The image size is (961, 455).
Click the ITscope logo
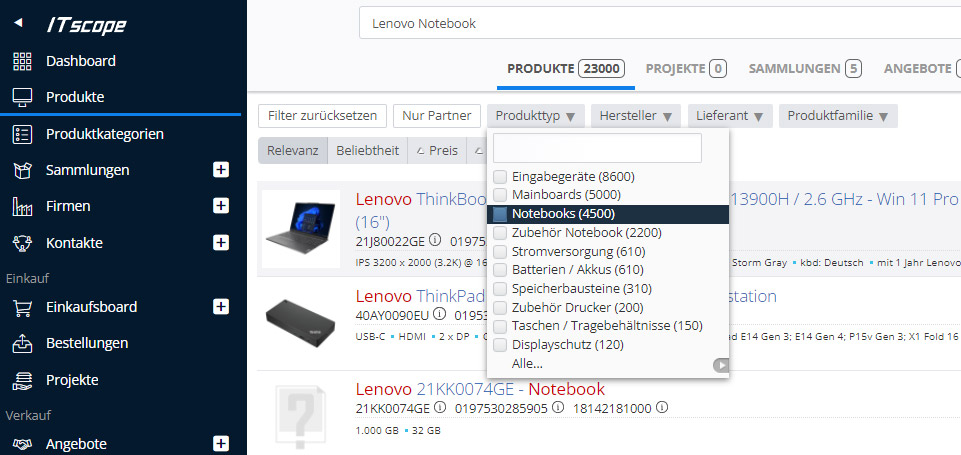(86, 25)
